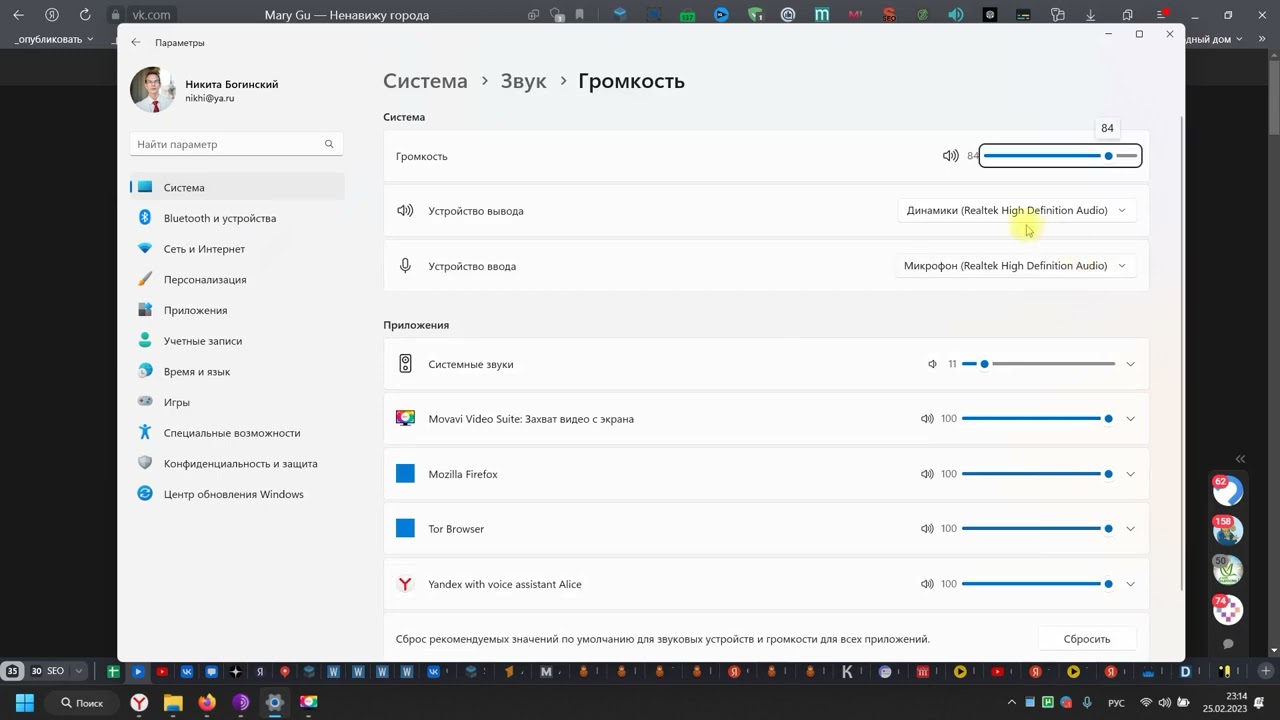Open Игры category
Screen dimensions: 1280x720
tap(237, 402)
